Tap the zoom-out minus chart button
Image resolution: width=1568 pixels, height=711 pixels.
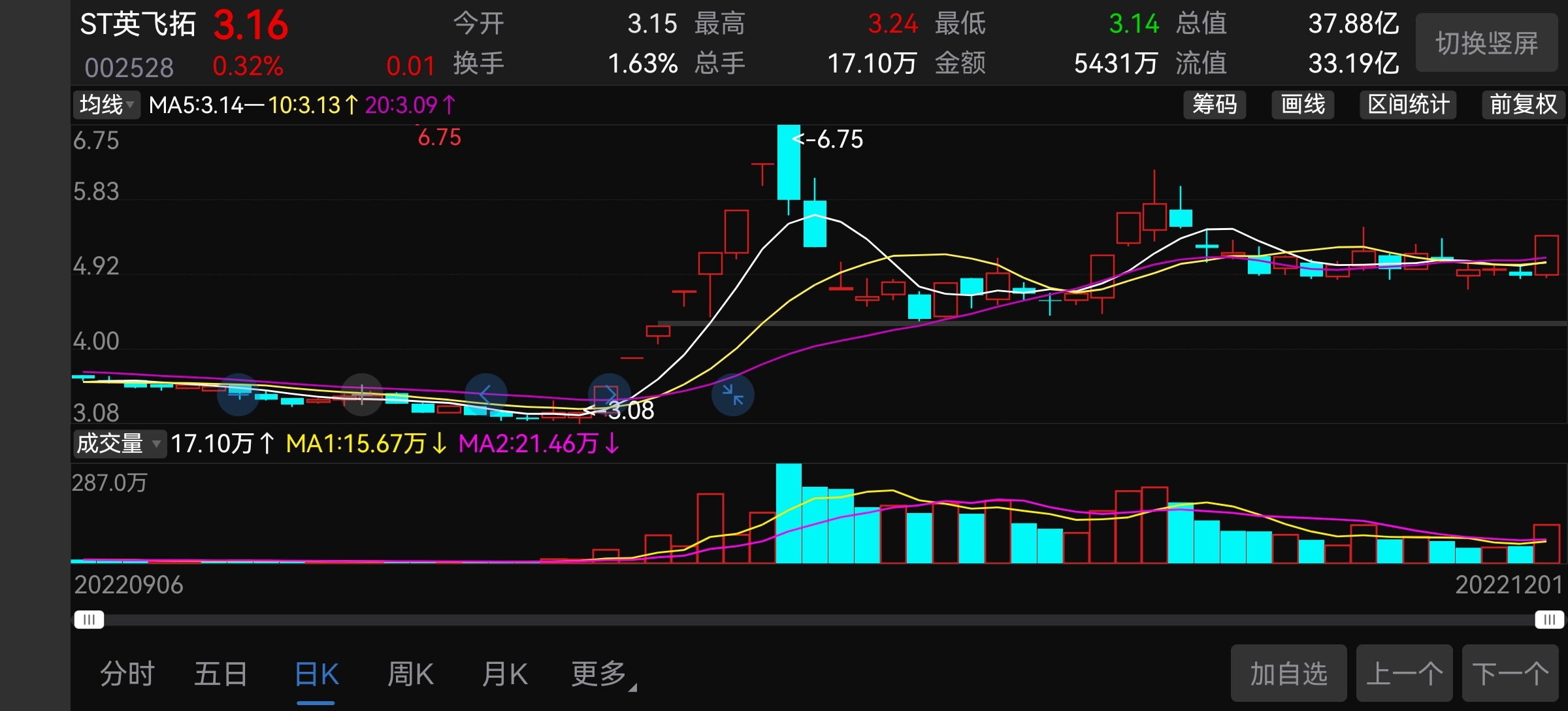coord(238,395)
